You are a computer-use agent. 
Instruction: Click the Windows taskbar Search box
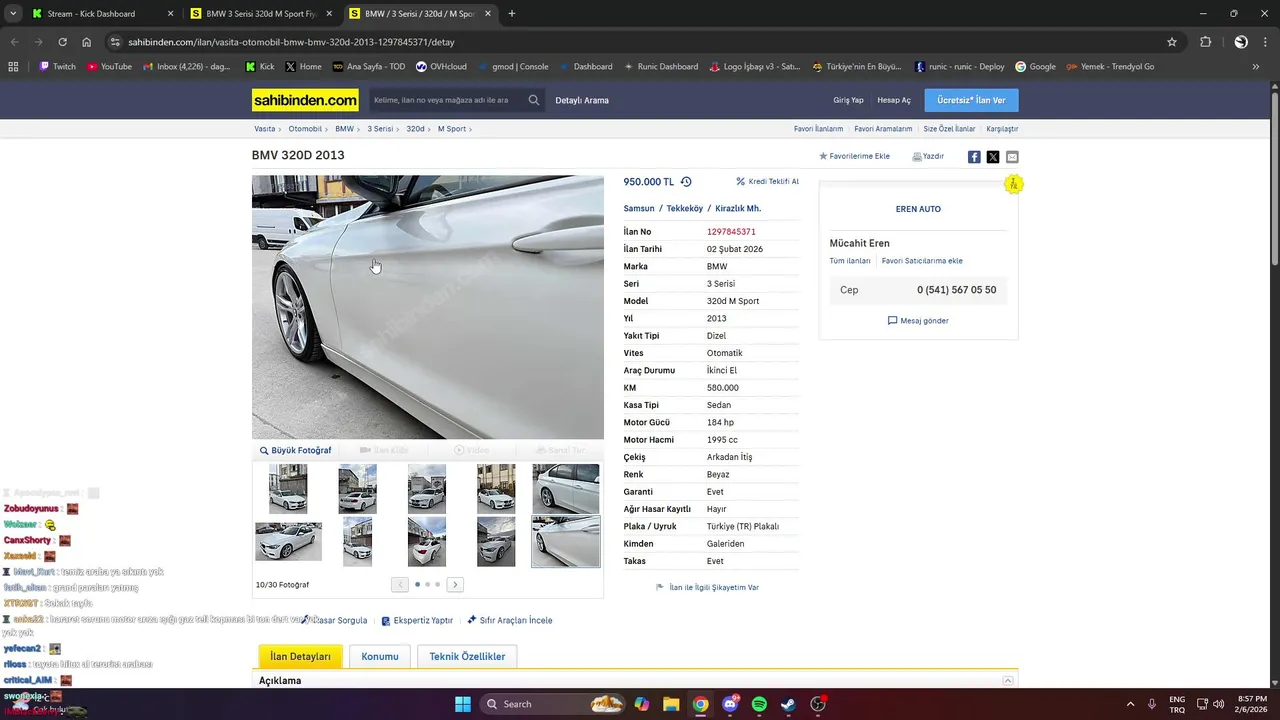[552, 704]
